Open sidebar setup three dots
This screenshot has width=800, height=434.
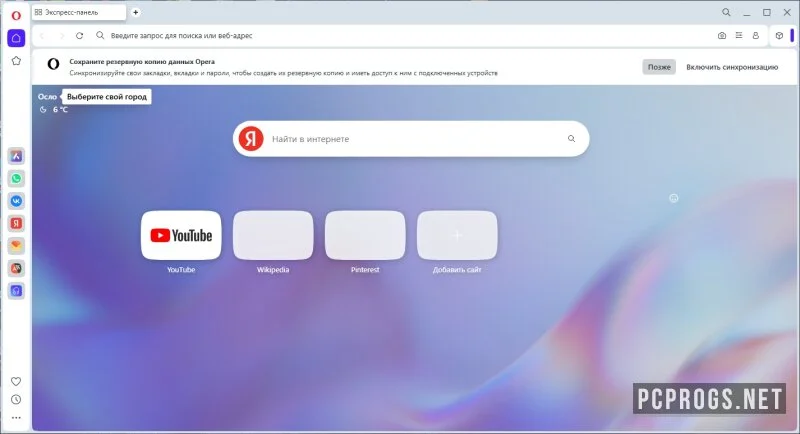[x=16, y=418]
